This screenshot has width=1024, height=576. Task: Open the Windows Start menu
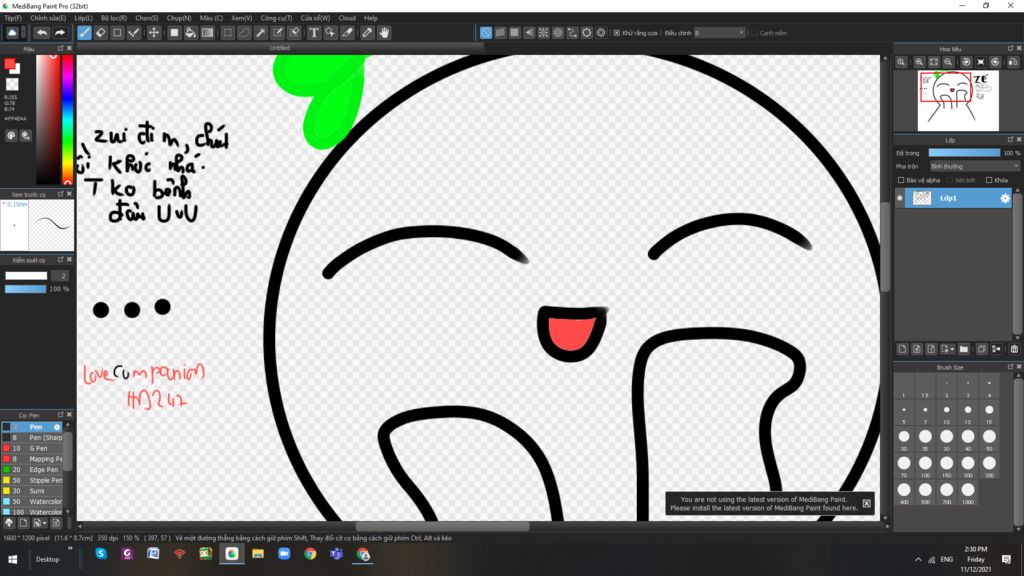(12, 560)
